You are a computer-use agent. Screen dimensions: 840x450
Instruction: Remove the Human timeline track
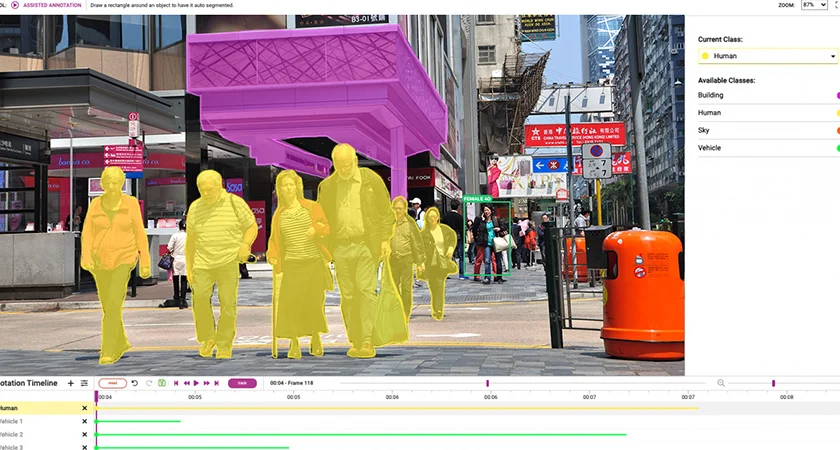(x=84, y=408)
